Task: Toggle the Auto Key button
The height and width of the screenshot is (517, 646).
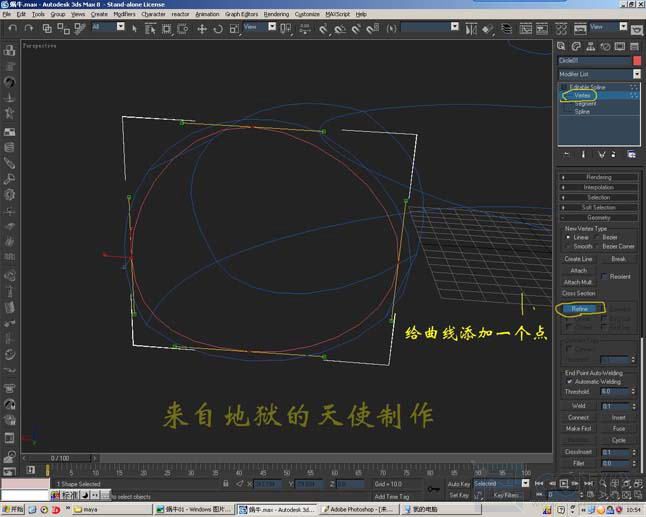Action: (x=459, y=484)
